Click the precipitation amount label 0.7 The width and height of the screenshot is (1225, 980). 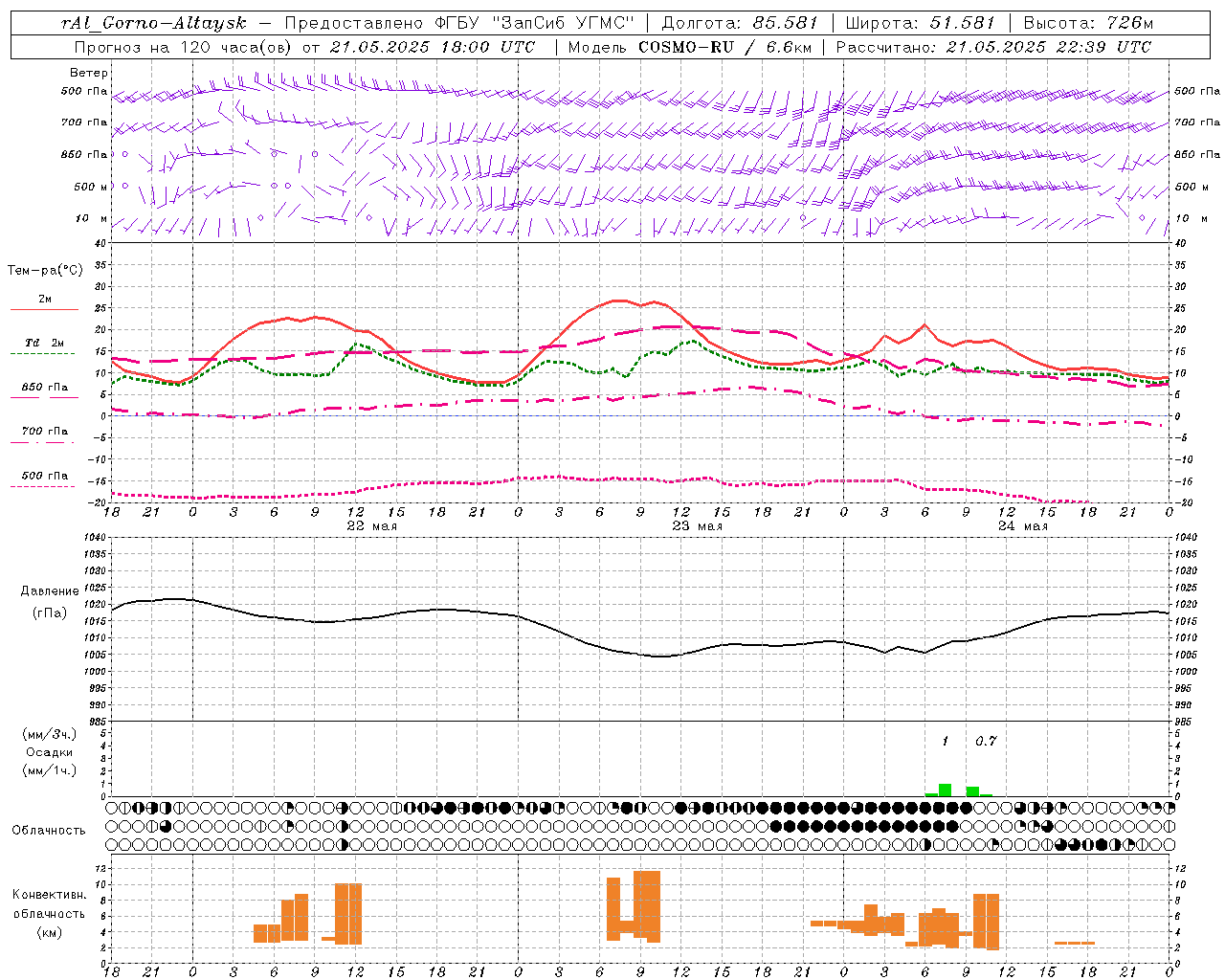point(986,741)
